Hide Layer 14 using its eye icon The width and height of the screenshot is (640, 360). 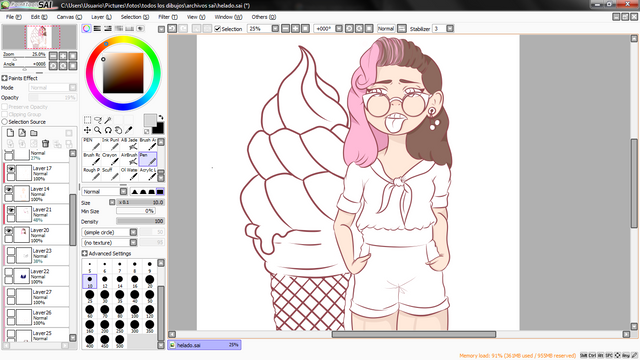(x=9, y=189)
